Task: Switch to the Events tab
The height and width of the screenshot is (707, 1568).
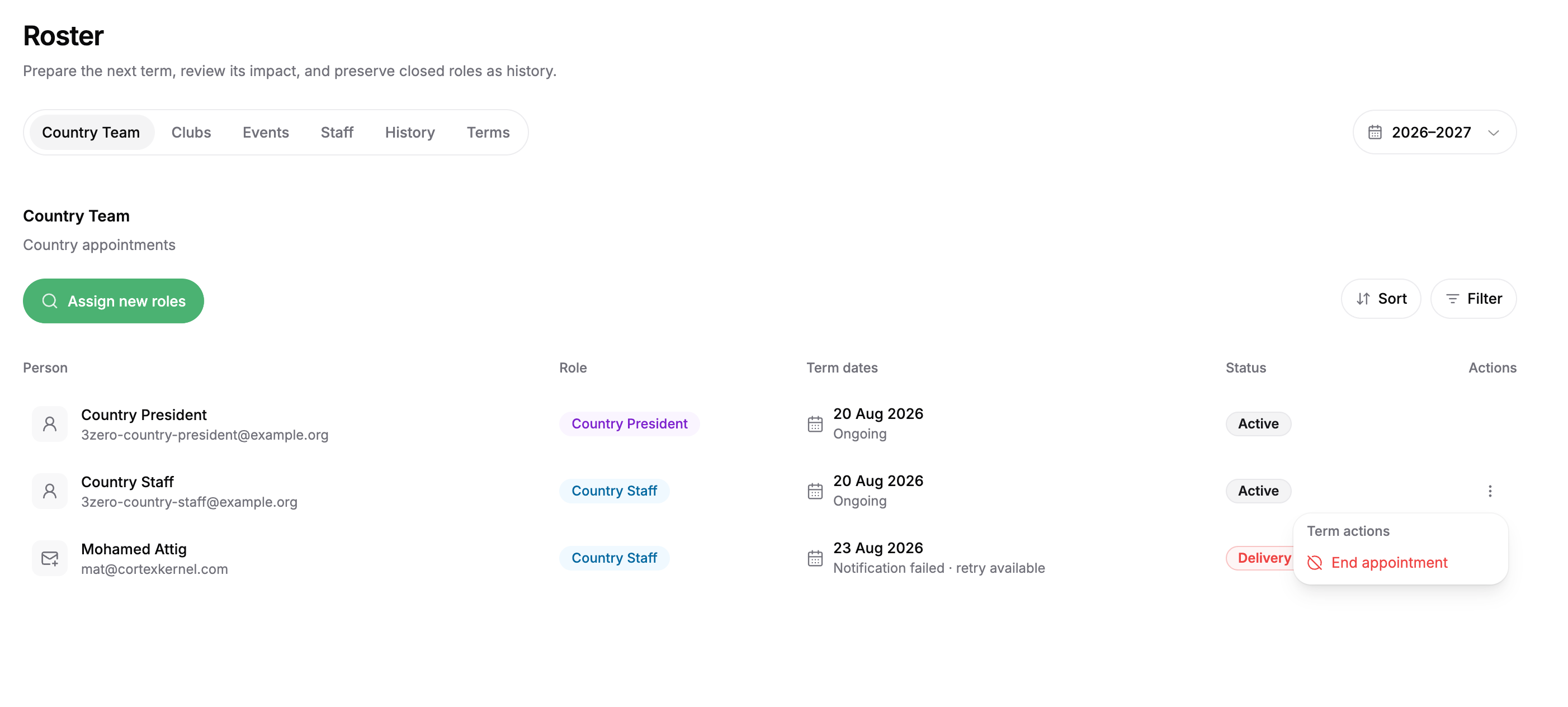Action: click(266, 132)
